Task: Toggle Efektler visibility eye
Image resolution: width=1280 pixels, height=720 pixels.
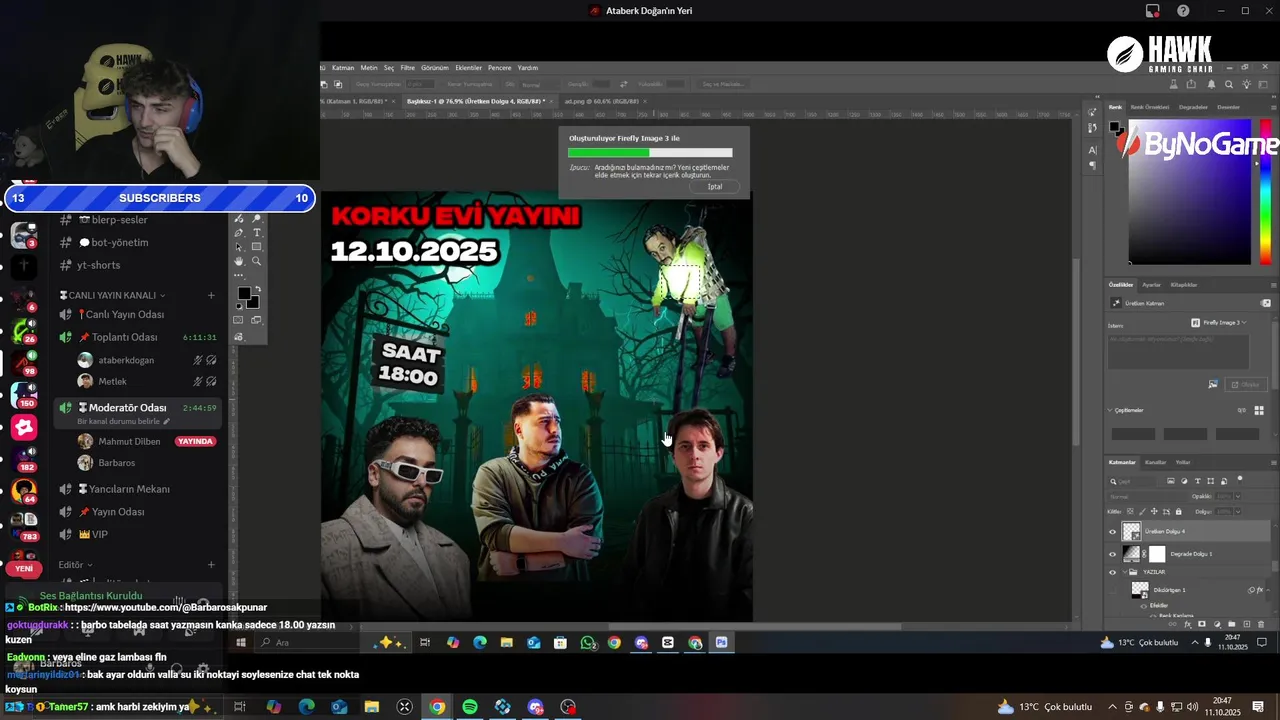Action: tap(1144, 606)
